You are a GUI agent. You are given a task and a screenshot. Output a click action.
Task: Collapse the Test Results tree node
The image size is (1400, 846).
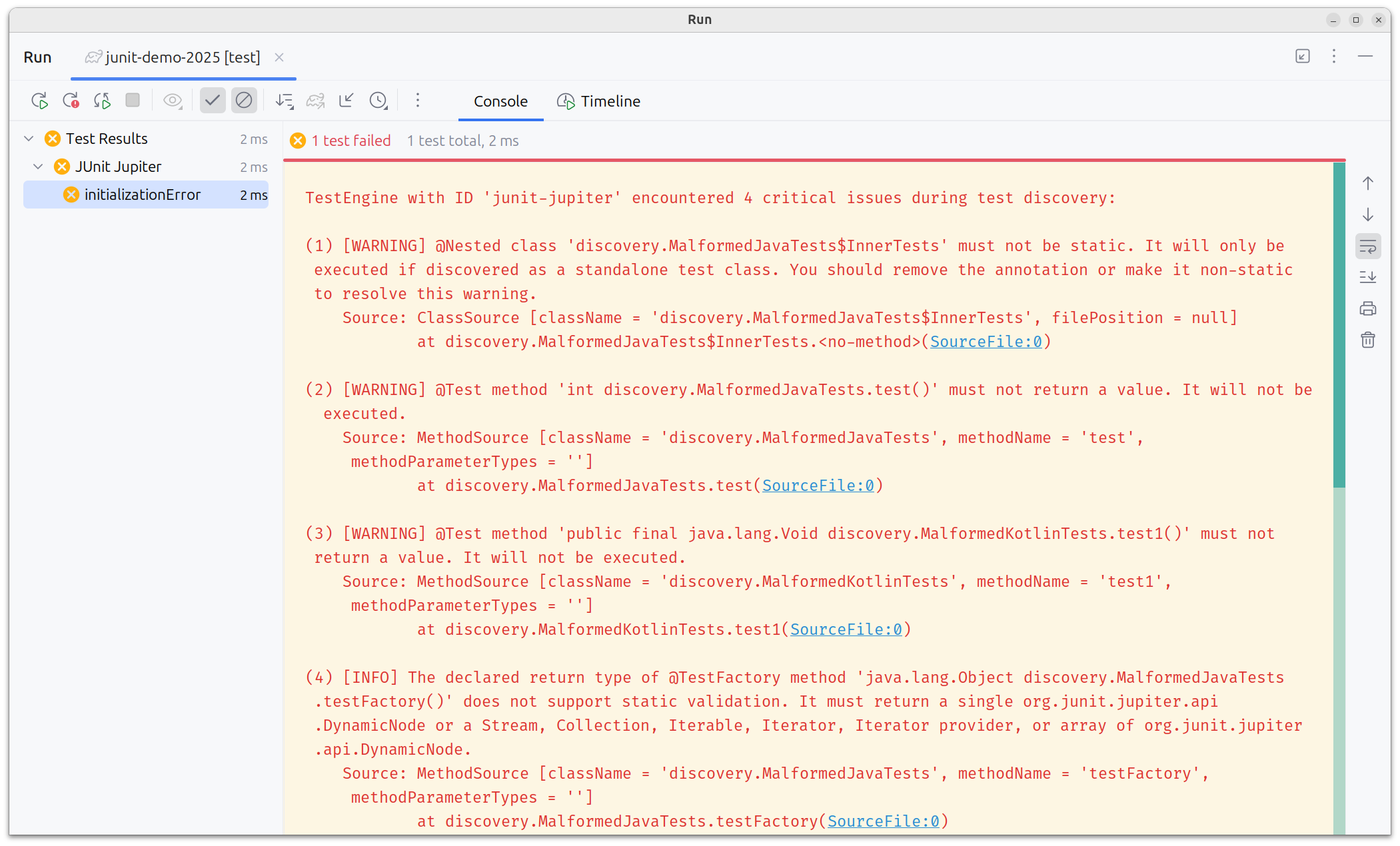coord(29,139)
